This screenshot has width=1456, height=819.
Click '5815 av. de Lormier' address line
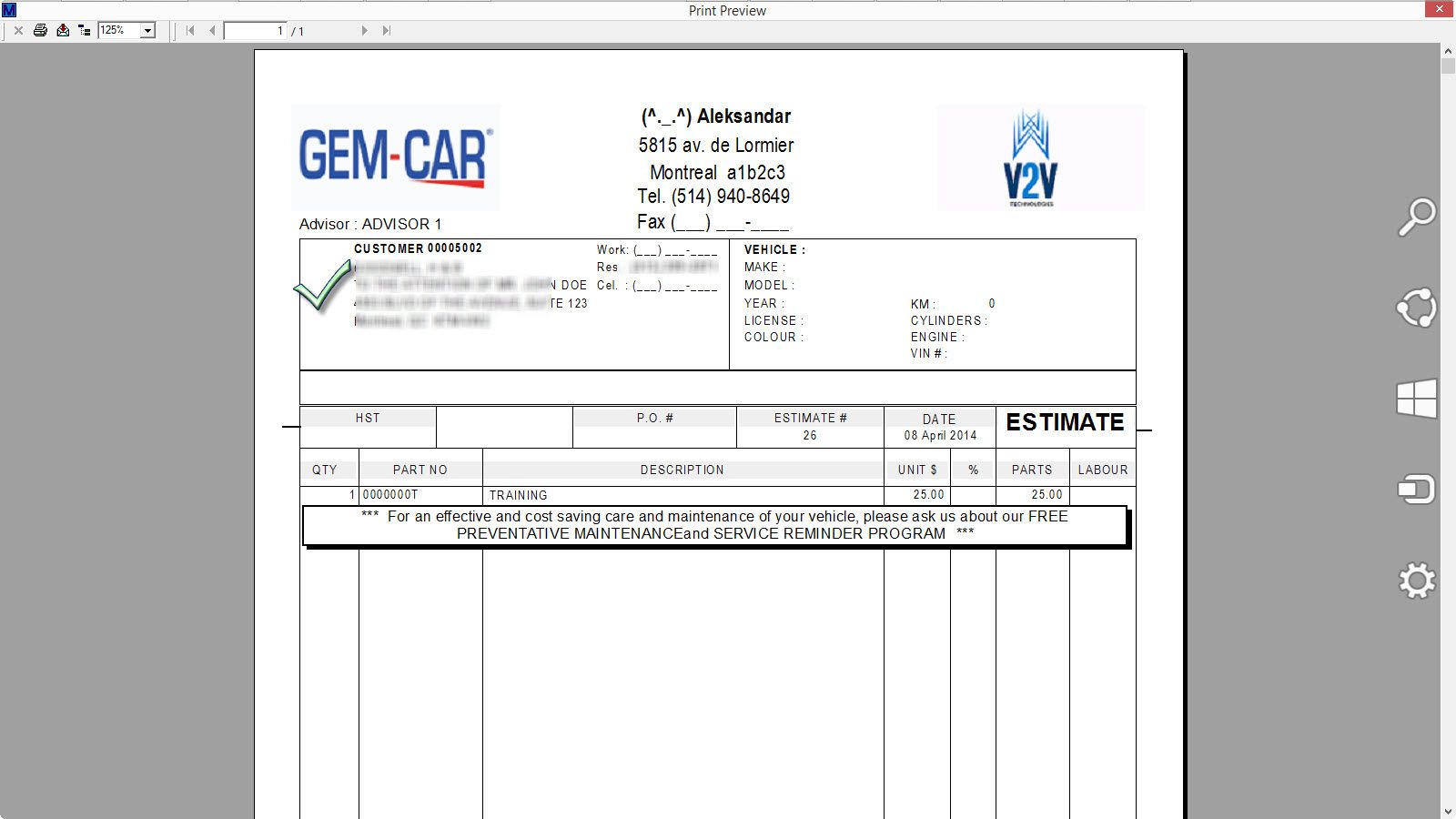(x=716, y=145)
